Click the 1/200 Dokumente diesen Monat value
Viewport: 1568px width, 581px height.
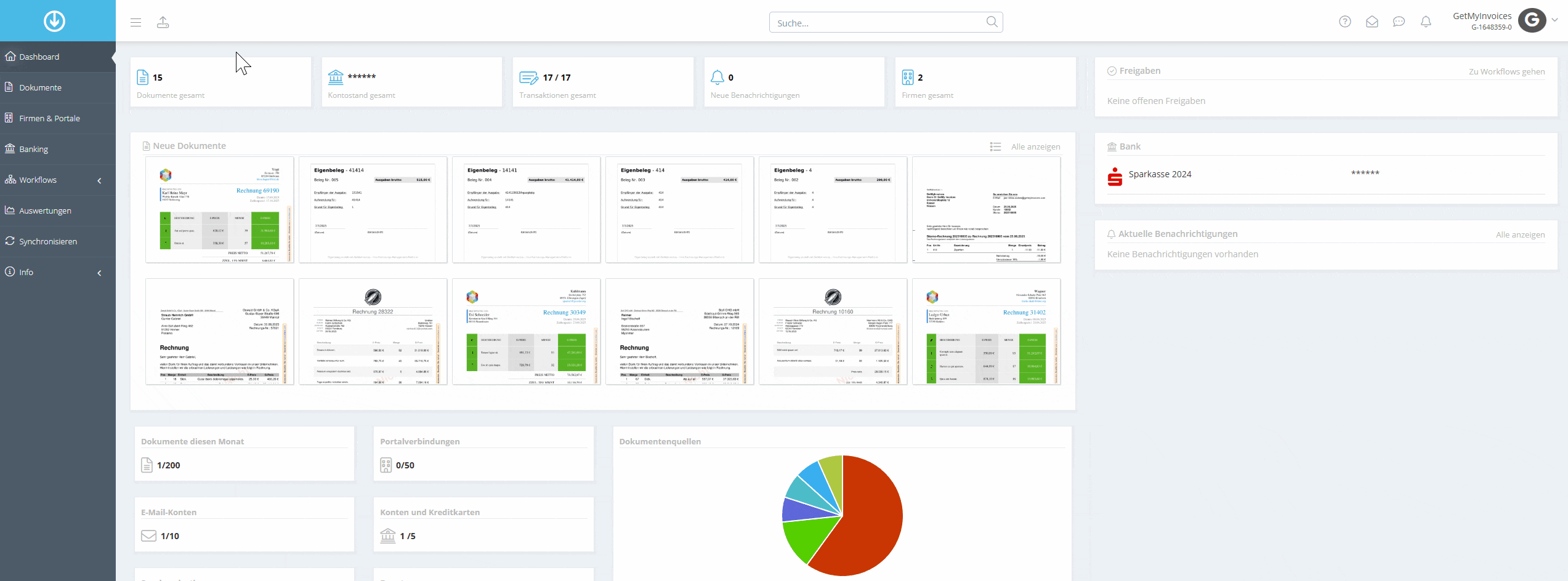168,465
